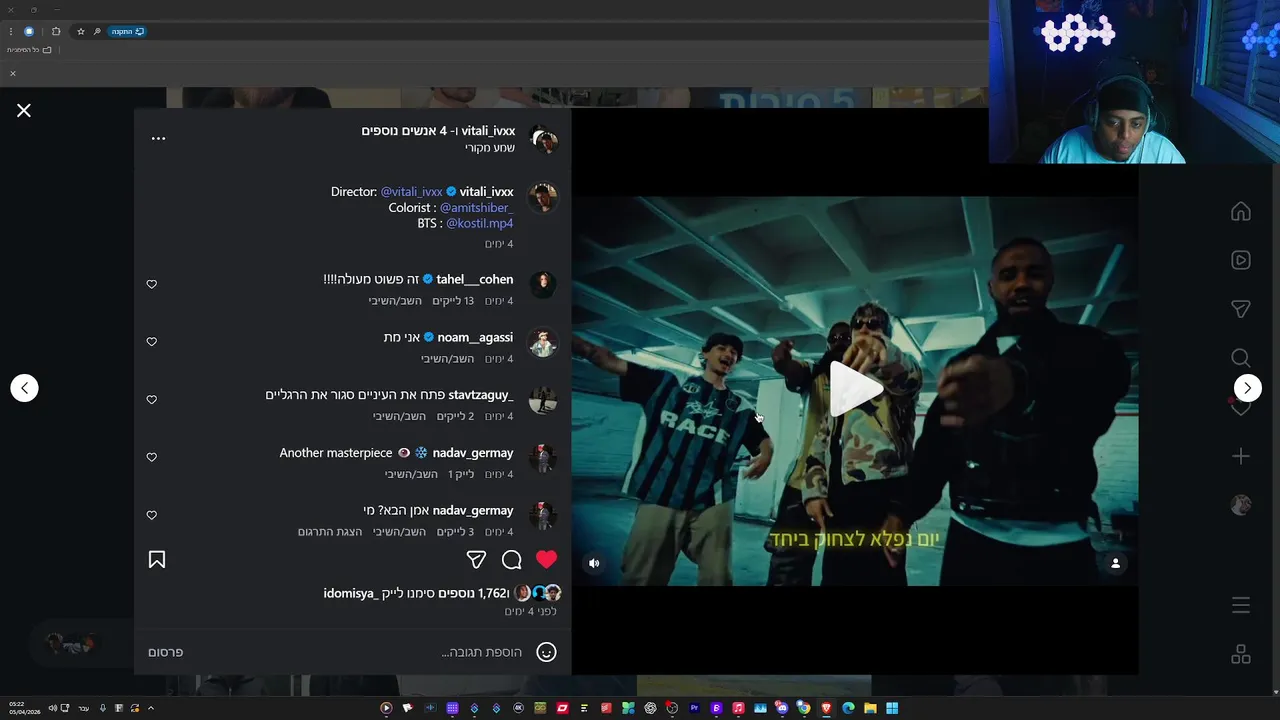Dismiss the bar below the bookmarks
Image resolution: width=1280 pixels, height=720 pixels.
[13, 74]
